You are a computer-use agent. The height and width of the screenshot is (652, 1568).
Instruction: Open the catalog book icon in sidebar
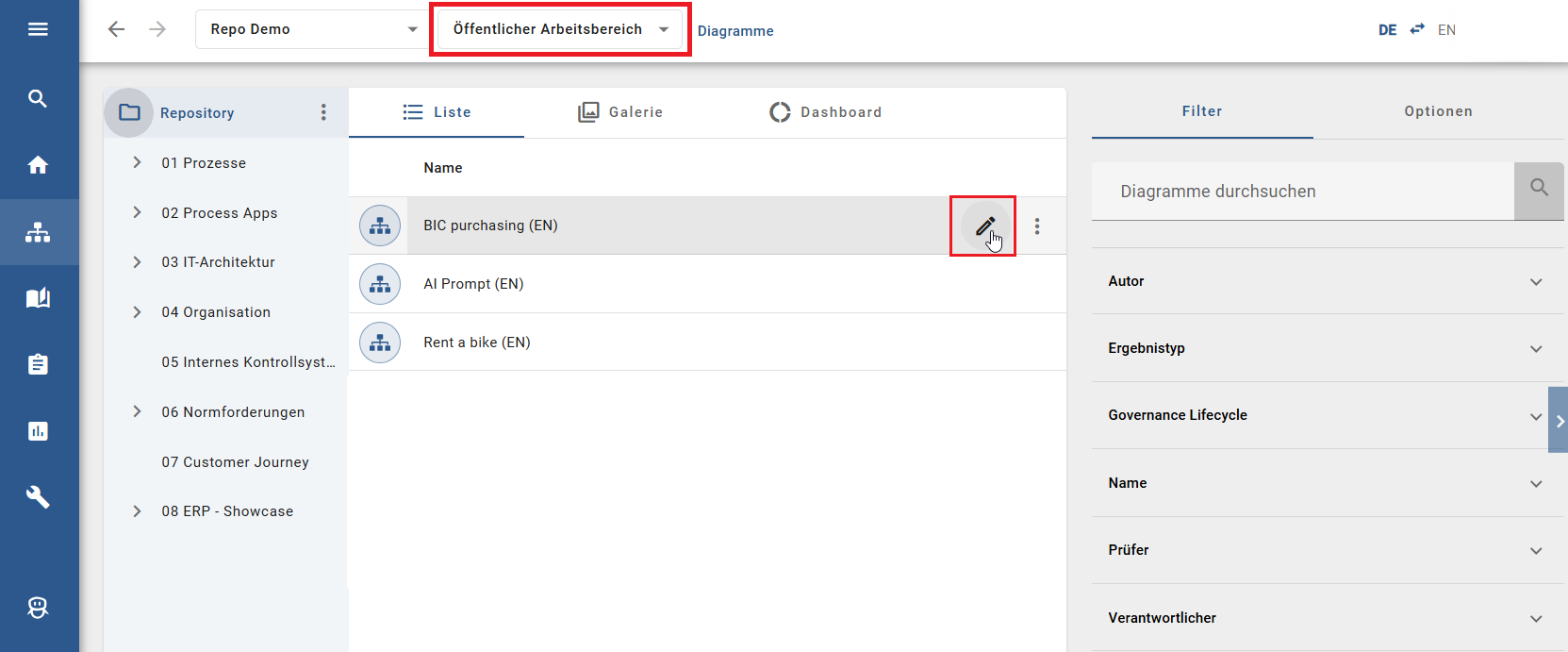point(38,298)
